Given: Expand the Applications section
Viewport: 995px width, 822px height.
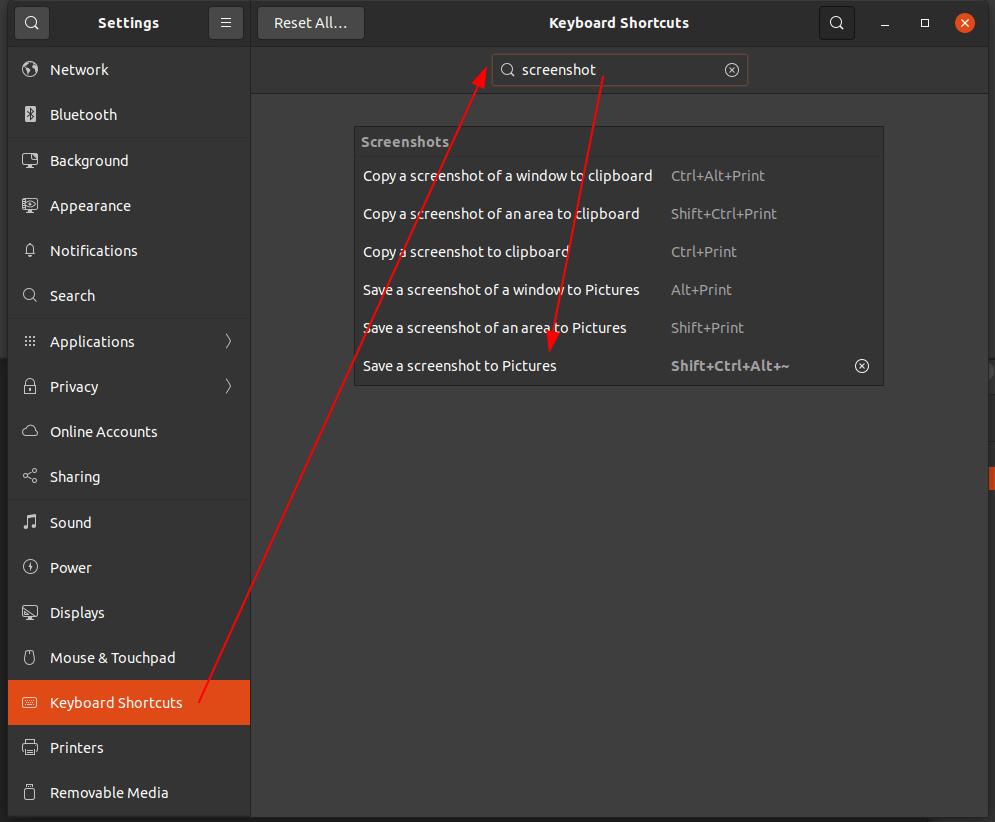Looking at the screenshot, I should [128, 341].
